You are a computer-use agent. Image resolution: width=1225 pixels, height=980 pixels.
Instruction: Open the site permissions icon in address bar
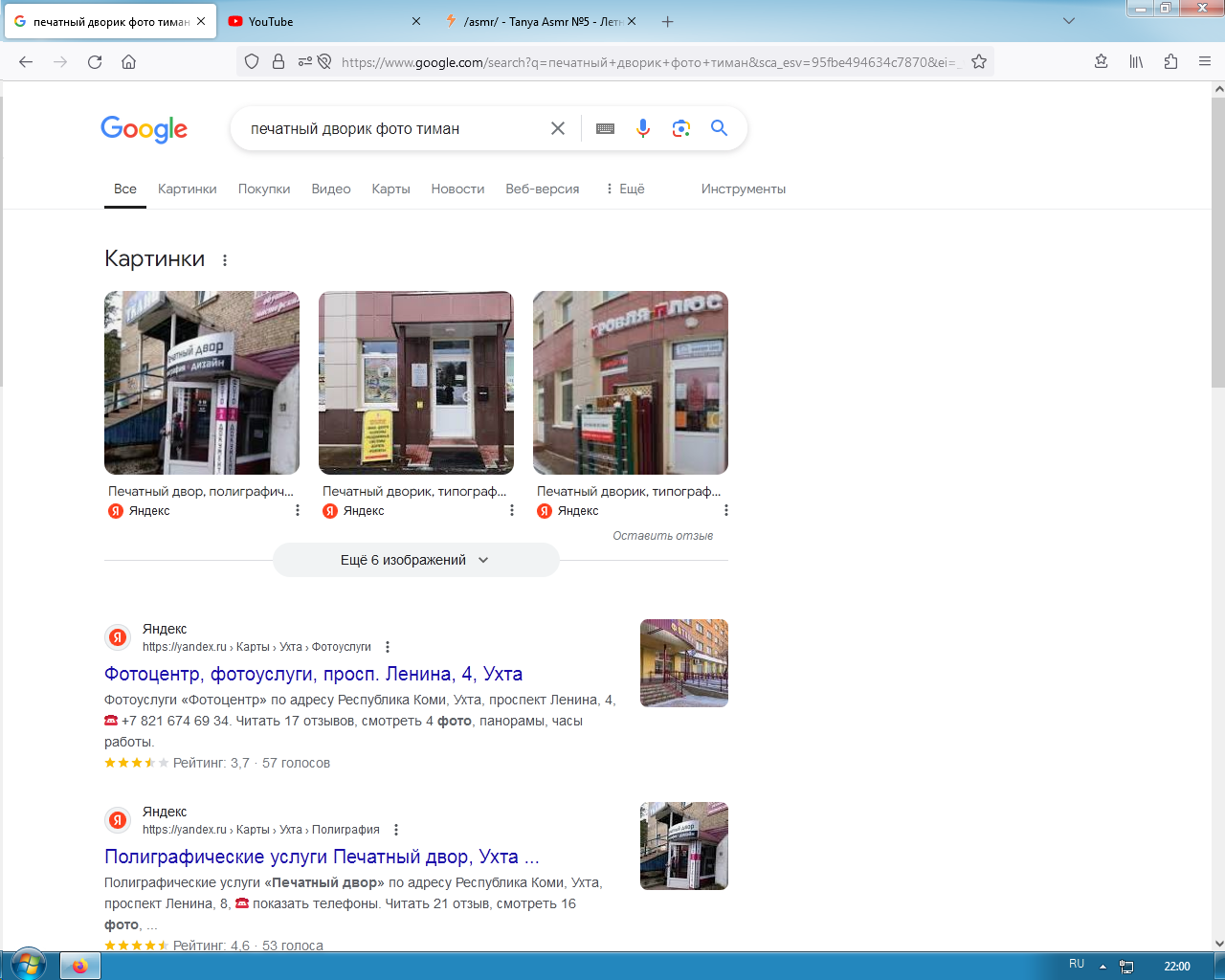[305, 62]
